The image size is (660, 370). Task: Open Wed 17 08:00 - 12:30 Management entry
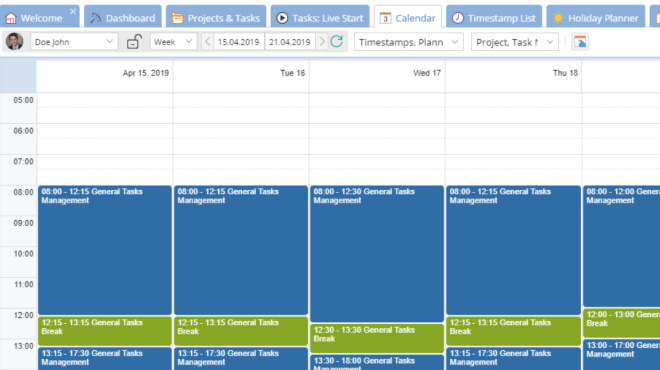377,254
